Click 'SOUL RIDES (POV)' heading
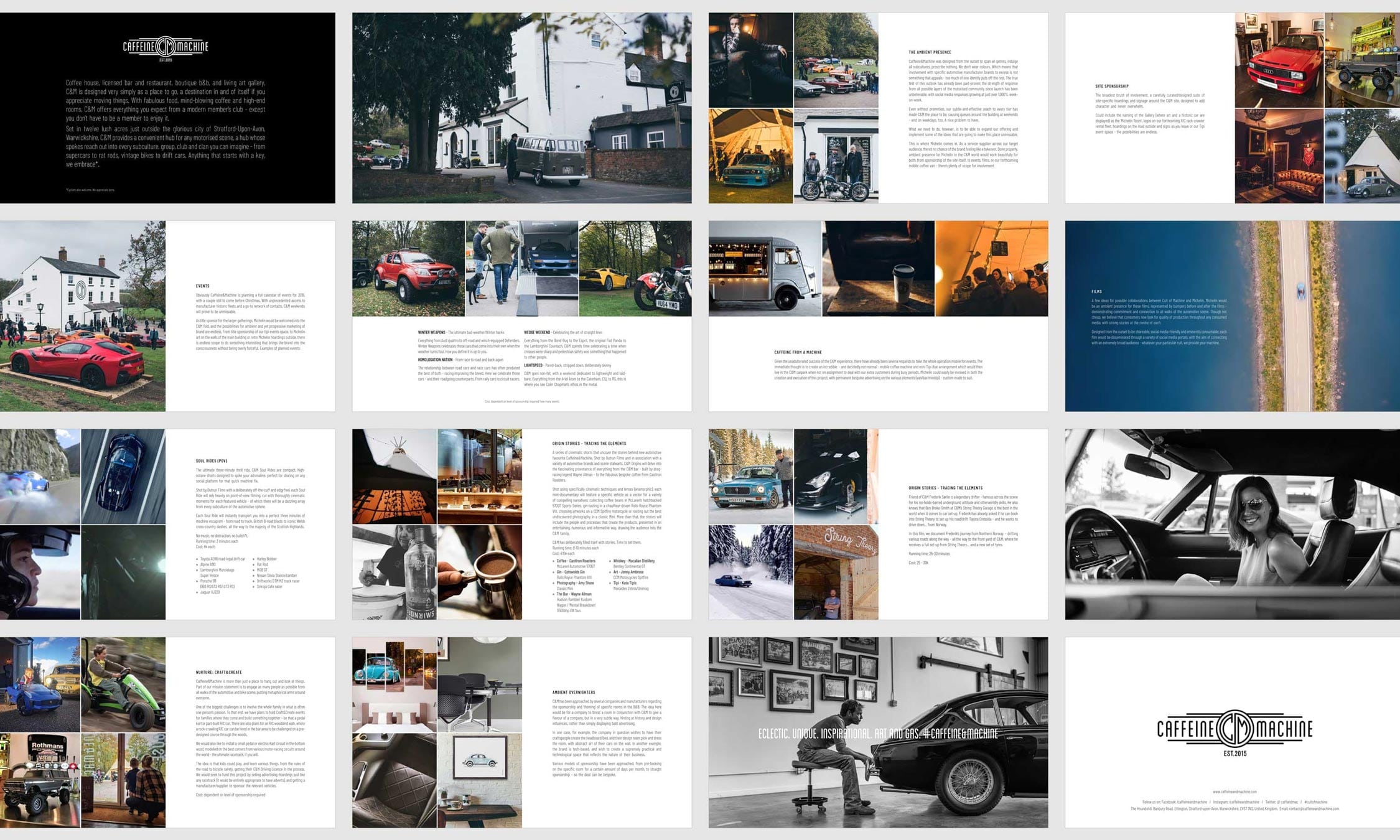 tap(212, 461)
